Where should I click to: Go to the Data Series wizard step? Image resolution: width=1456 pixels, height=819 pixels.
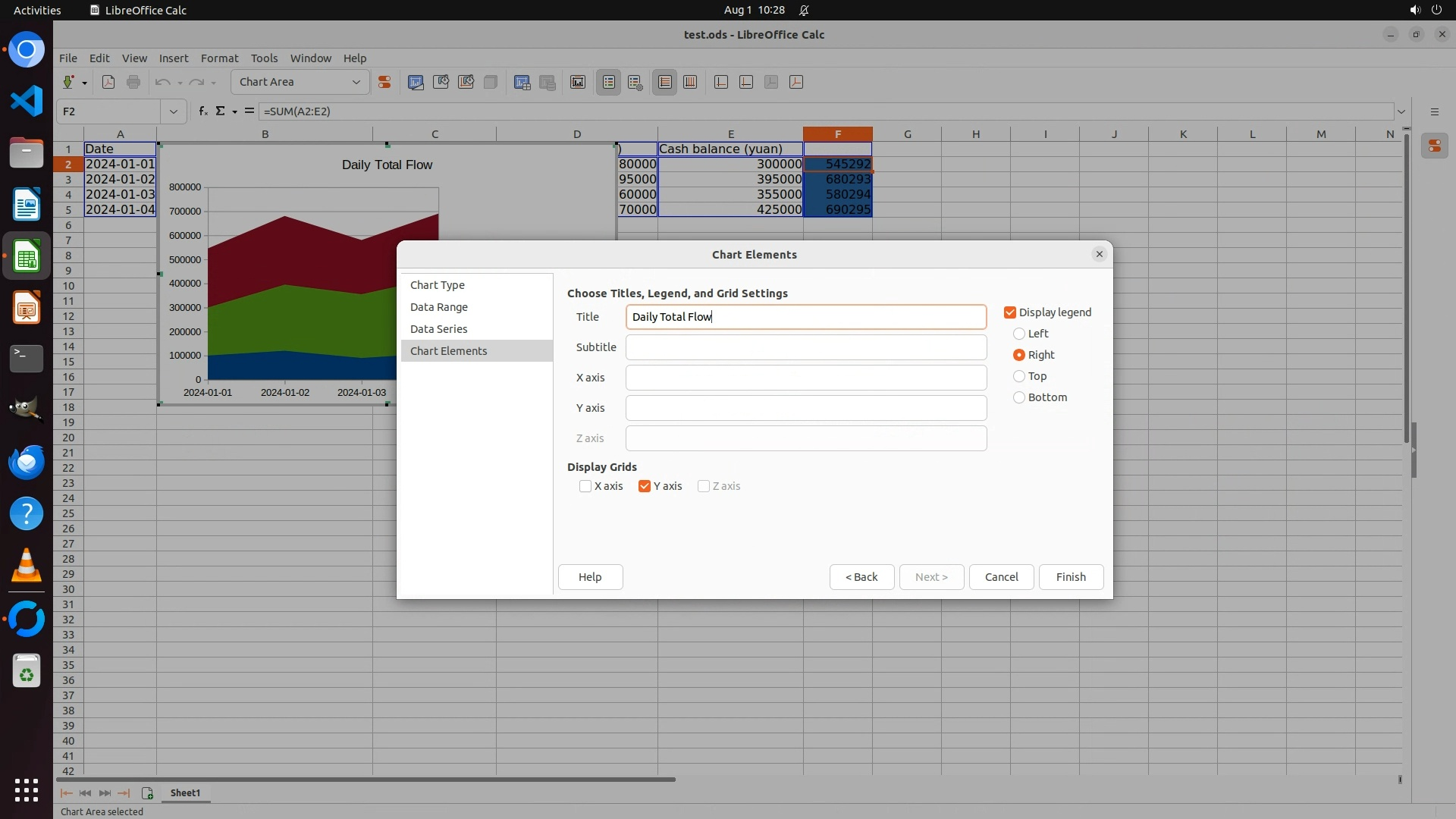[438, 329]
